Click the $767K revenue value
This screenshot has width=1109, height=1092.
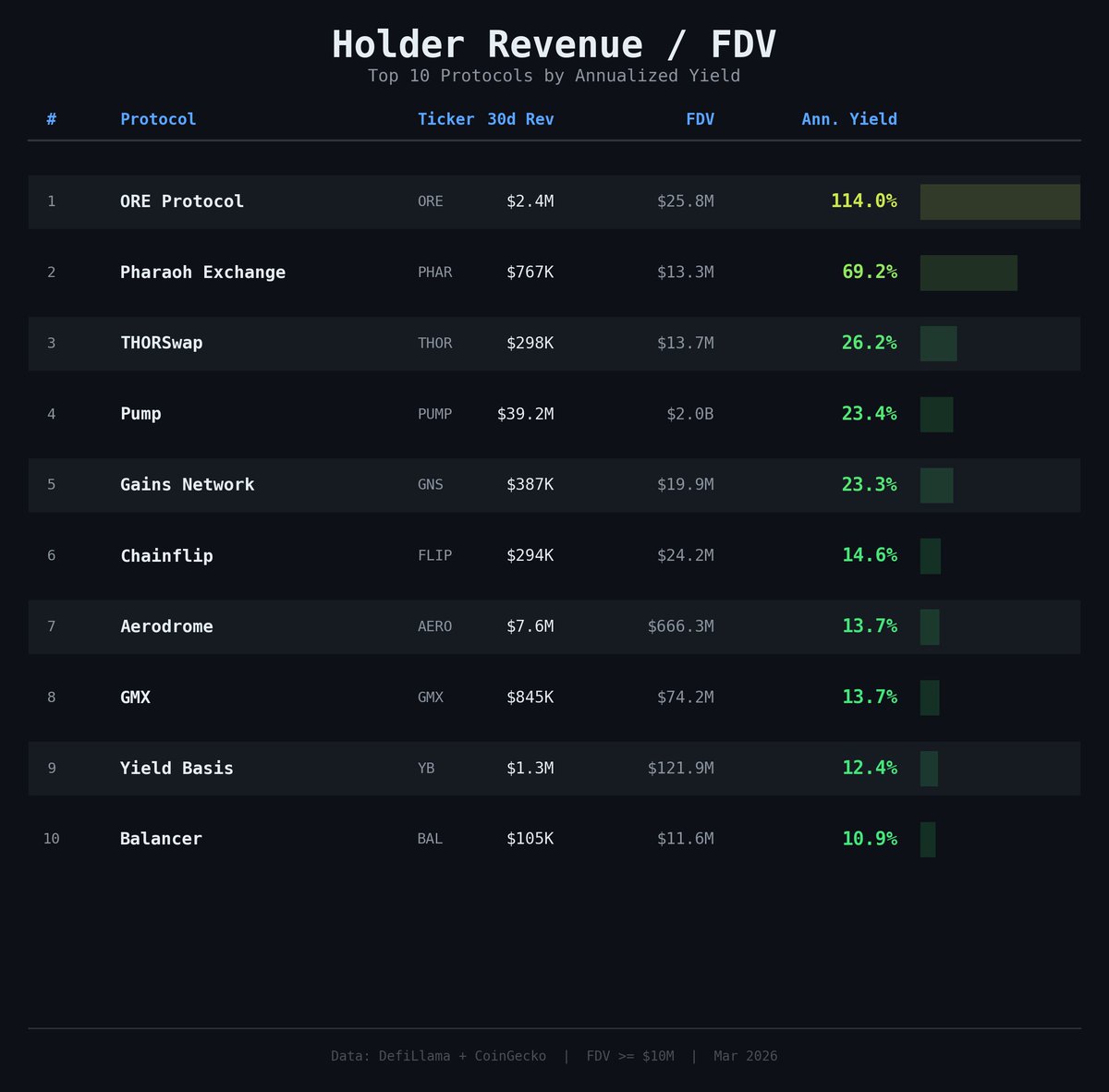[x=530, y=273]
